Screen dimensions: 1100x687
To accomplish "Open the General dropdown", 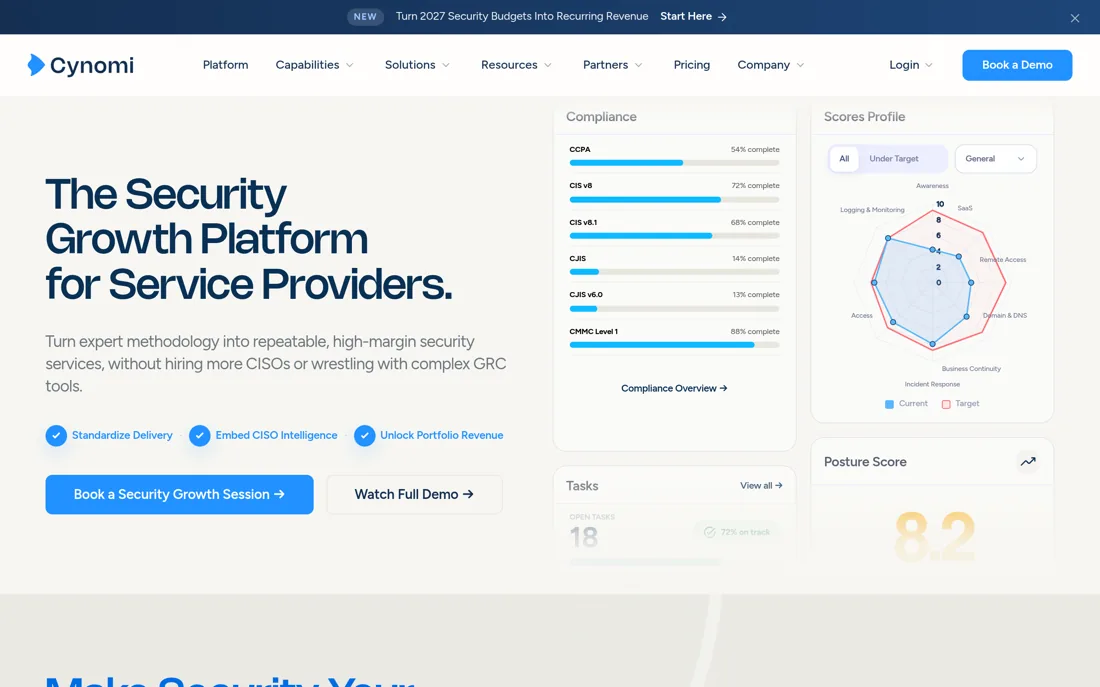I will [995, 159].
